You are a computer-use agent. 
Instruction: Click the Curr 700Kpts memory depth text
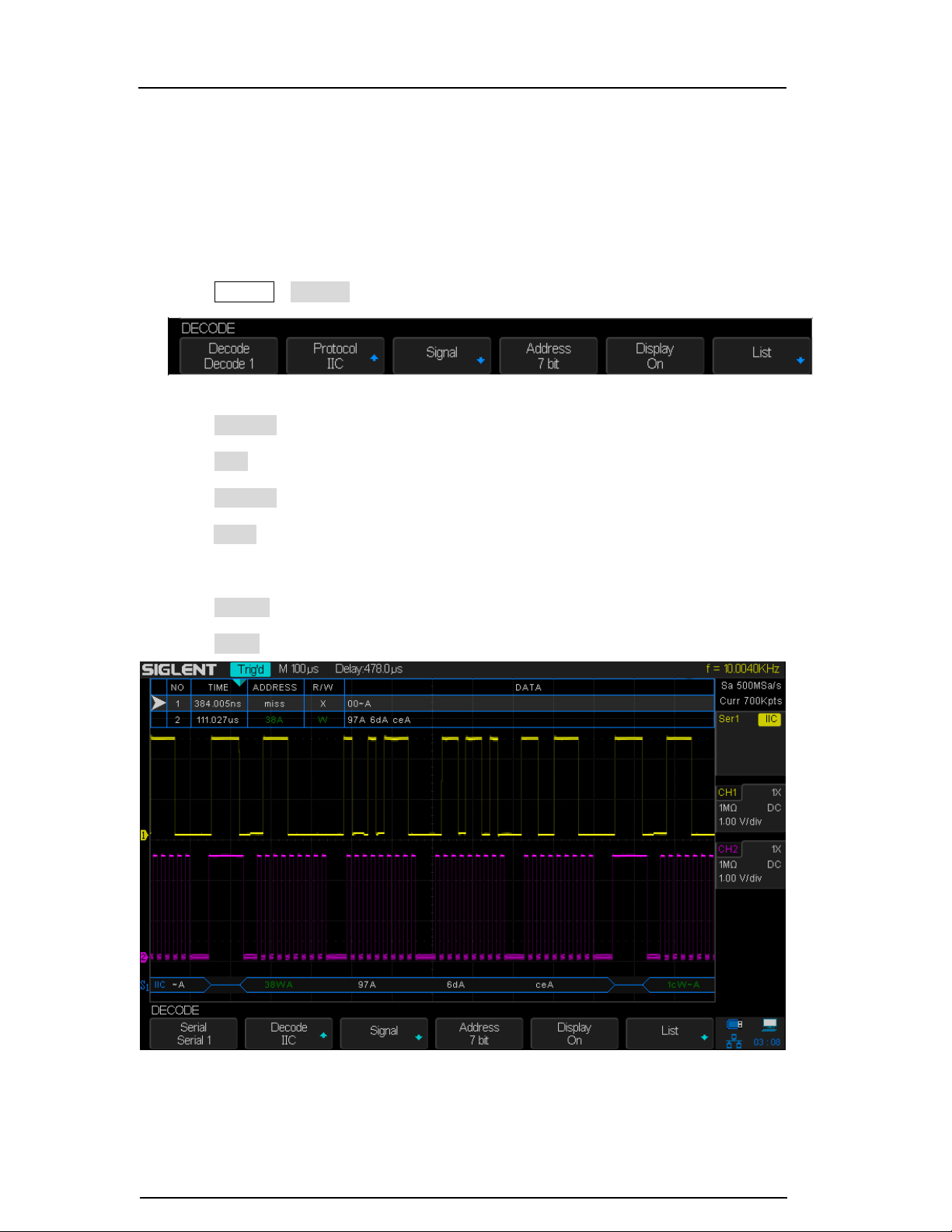coord(750,701)
